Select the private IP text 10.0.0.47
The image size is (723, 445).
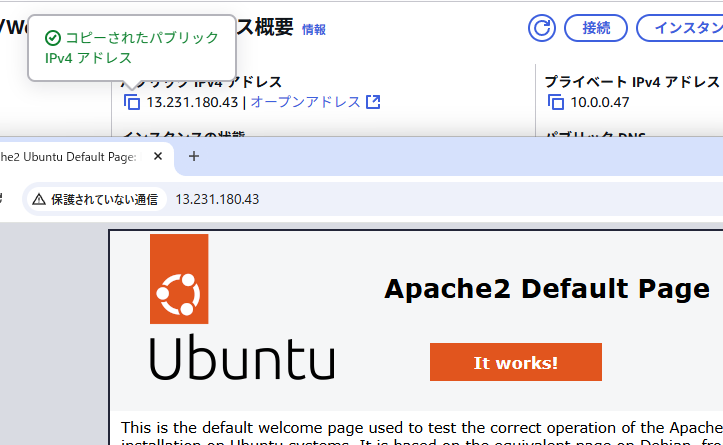point(600,102)
